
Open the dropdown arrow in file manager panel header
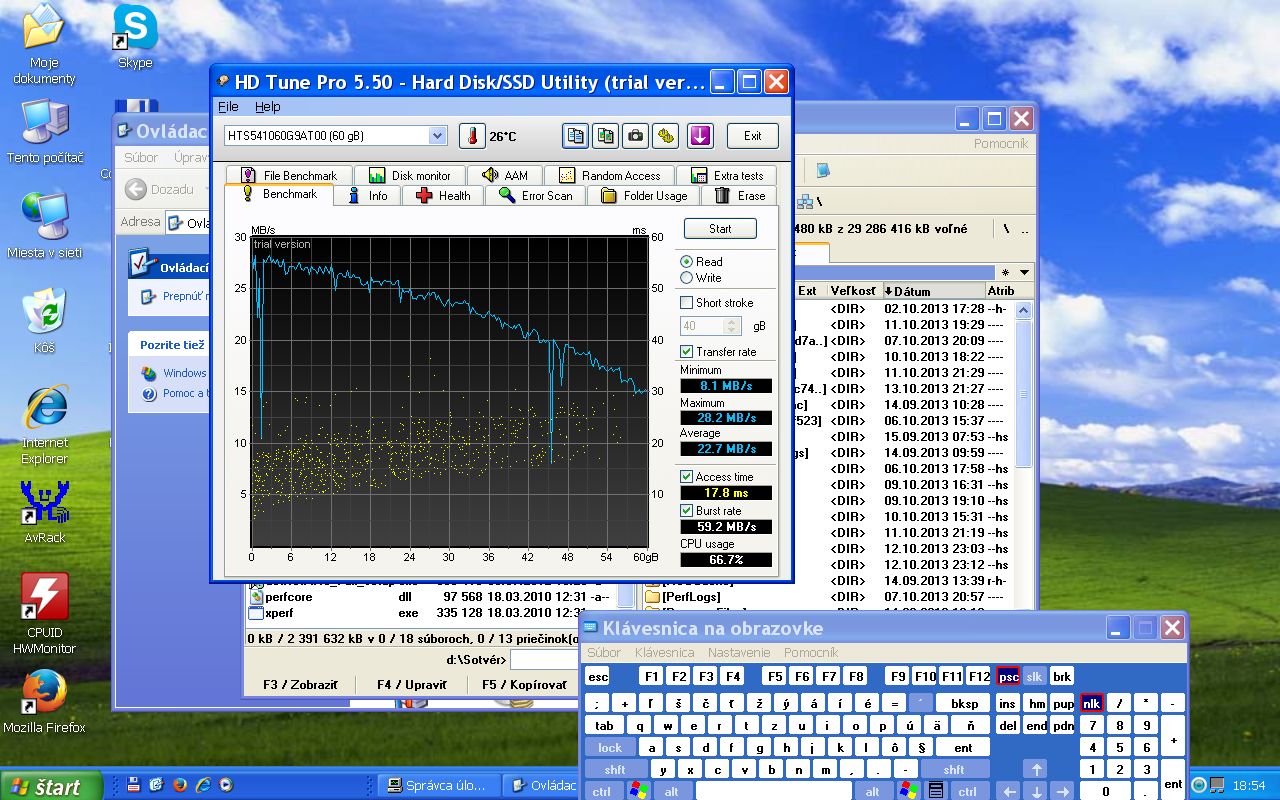[x=1023, y=272]
